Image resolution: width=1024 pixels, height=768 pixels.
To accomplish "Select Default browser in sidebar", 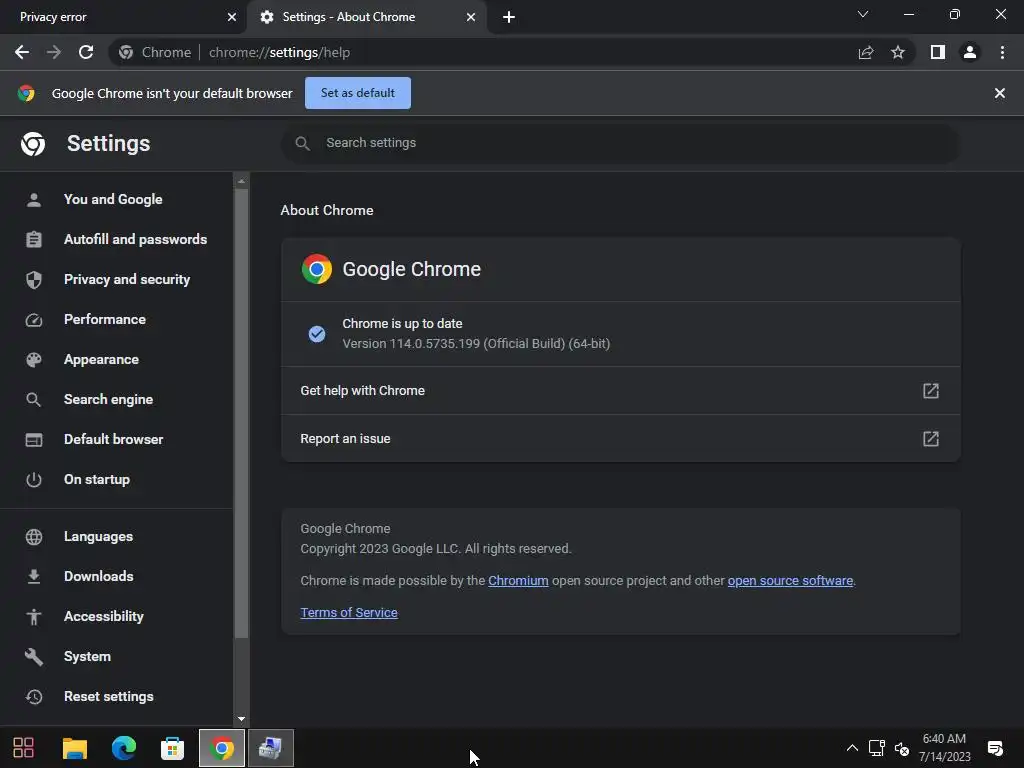I will click(x=114, y=440).
